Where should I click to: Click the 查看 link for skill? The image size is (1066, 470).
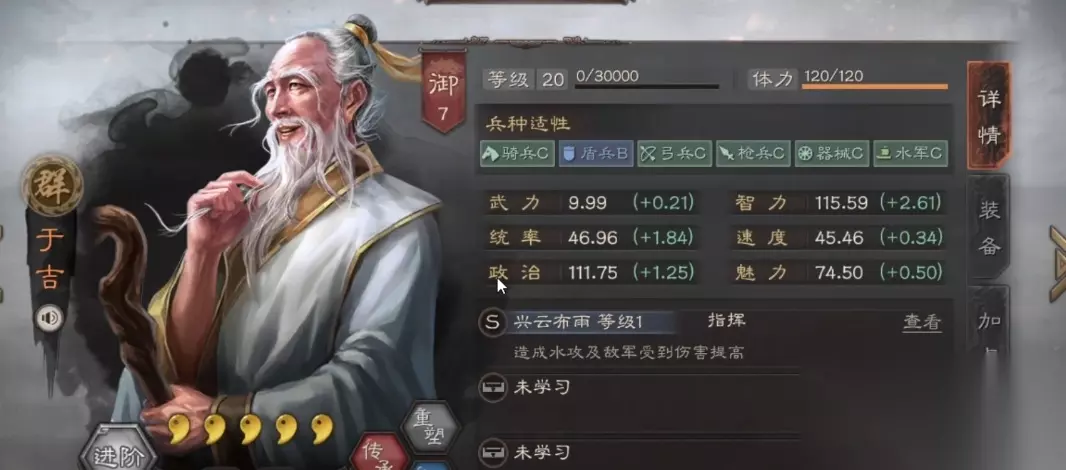point(922,322)
